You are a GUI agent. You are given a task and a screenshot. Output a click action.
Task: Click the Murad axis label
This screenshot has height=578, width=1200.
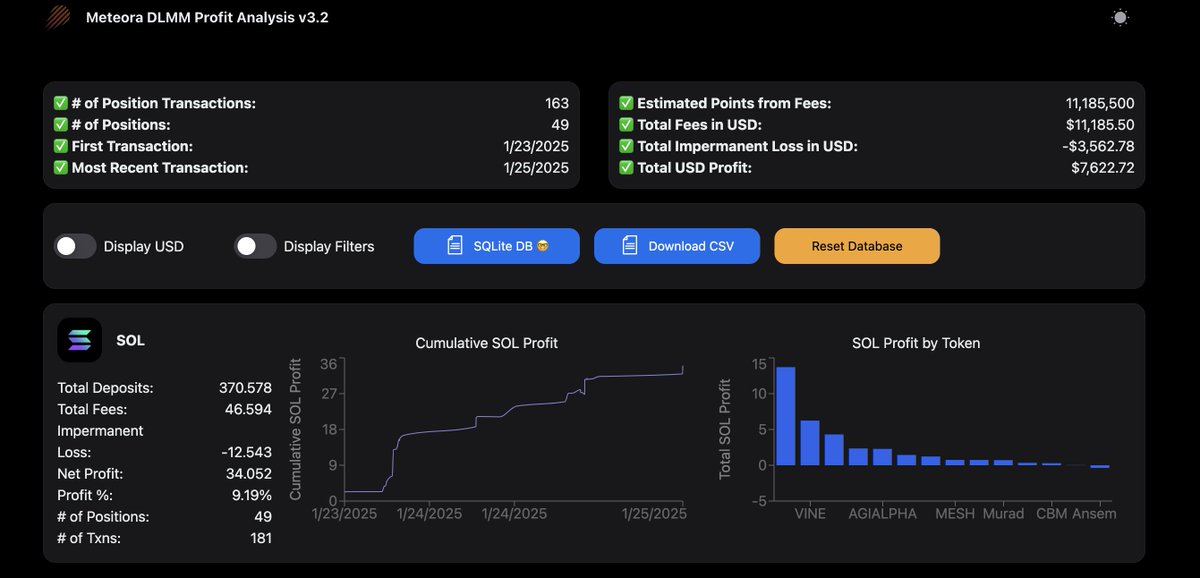click(x=1003, y=513)
